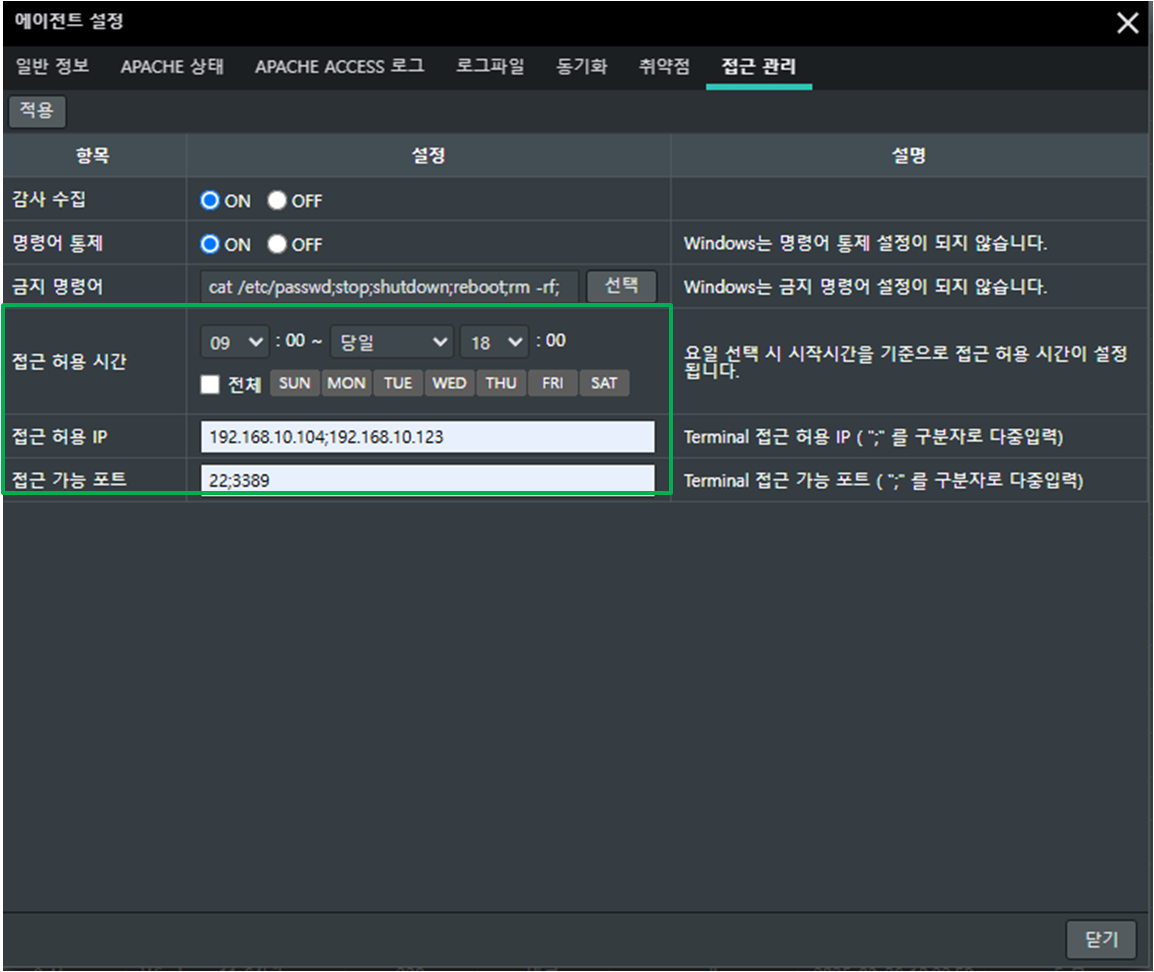Open the APACHE ACCESS 로그 tab
Image resolution: width=1154 pixels, height=972 pixels.
coord(339,67)
